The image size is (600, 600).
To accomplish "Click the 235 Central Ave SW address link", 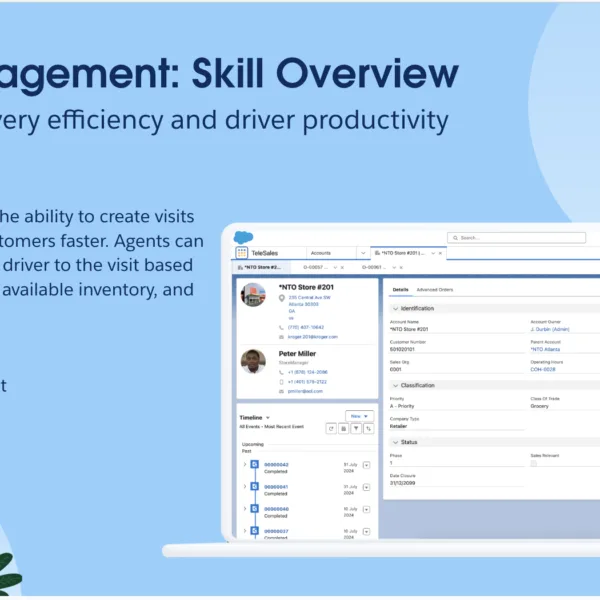I will pos(310,298).
